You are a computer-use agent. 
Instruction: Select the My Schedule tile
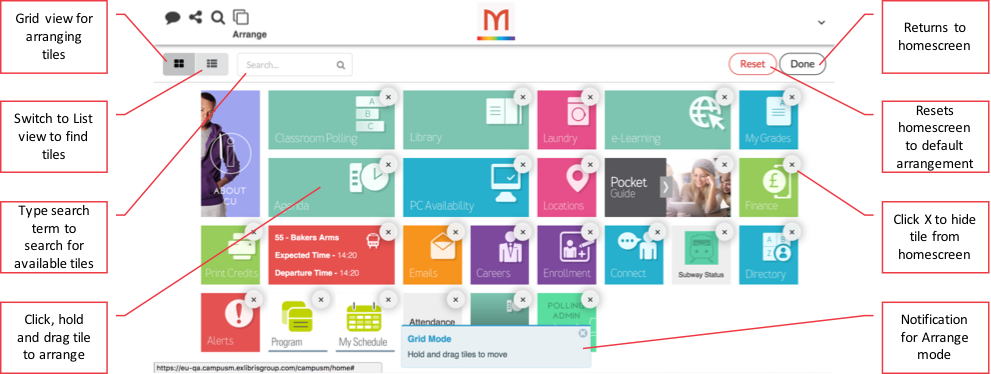pyautogui.click(x=365, y=322)
